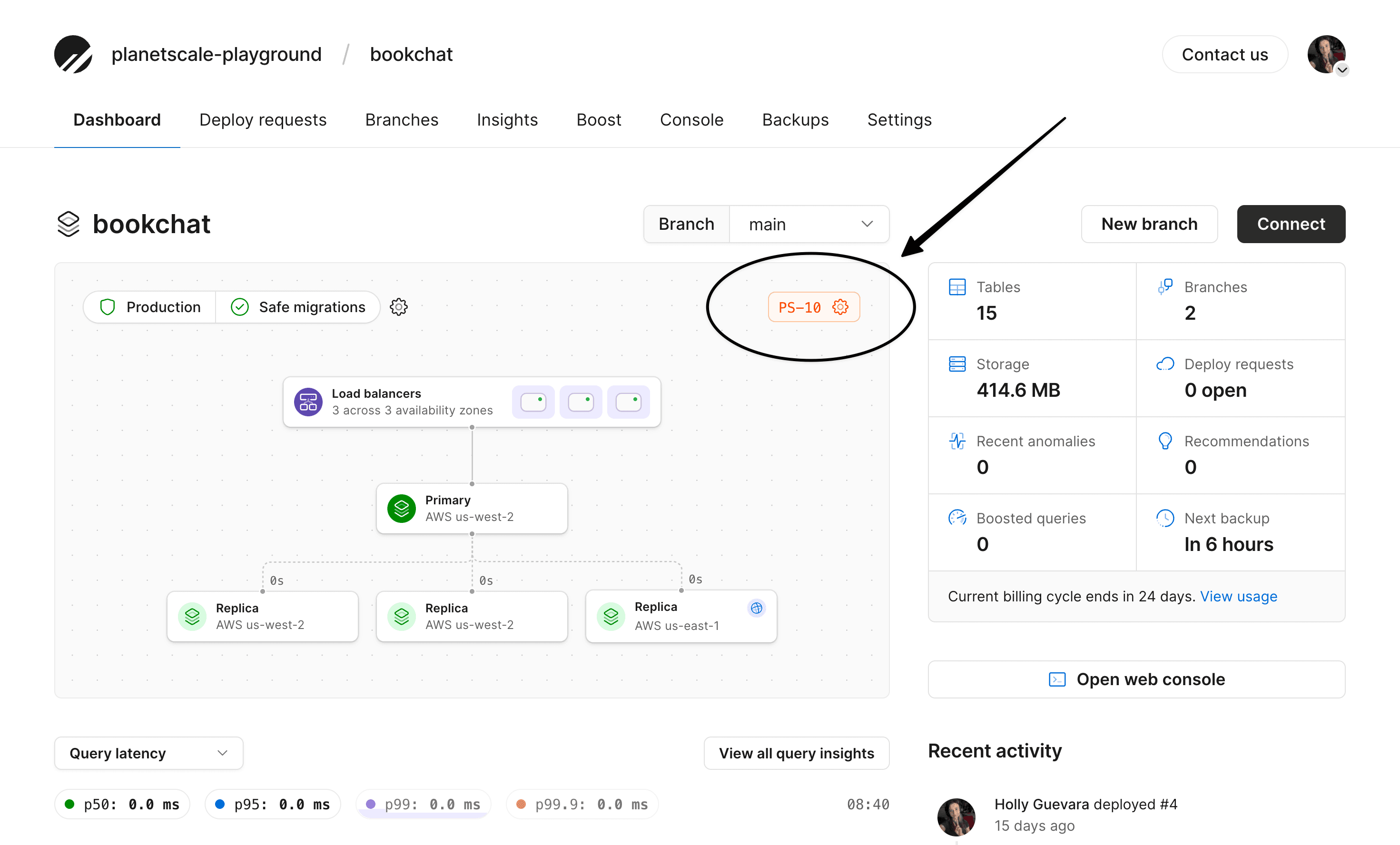Click the Tables count 15
Screen dimensions: 1400x845
(x=986, y=313)
